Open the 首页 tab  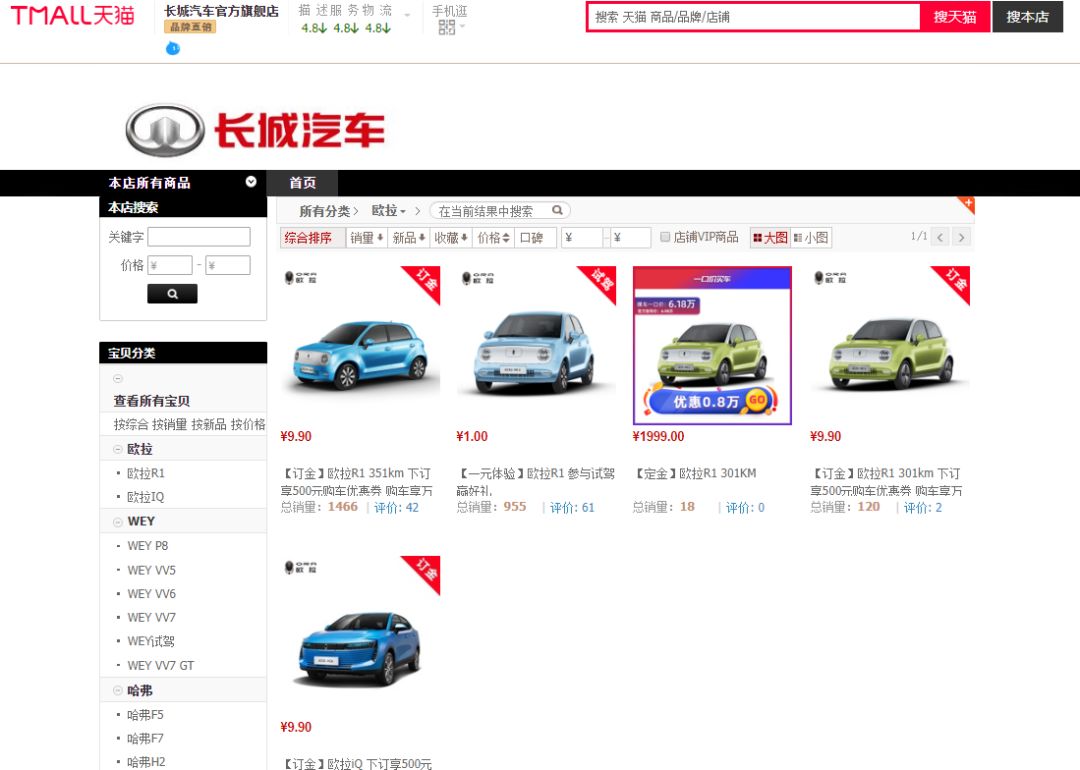point(302,183)
